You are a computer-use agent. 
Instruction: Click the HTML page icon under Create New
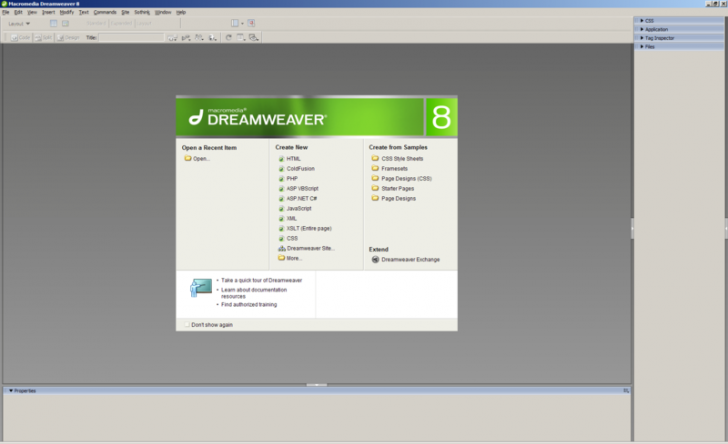[282, 158]
